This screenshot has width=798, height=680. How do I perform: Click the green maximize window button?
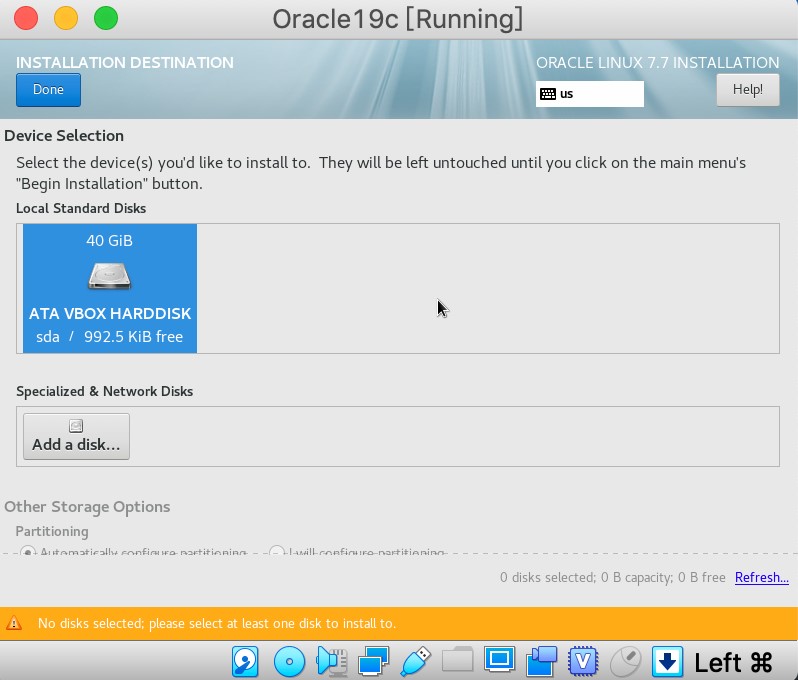pos(106,18)
